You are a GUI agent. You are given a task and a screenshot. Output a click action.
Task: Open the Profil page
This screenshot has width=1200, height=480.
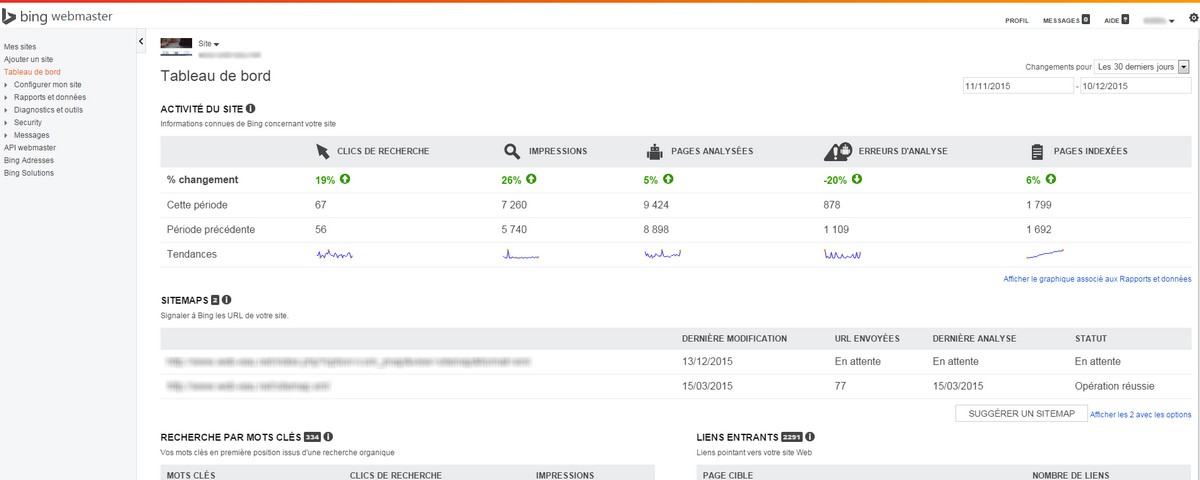click(x=1017, y=20)
